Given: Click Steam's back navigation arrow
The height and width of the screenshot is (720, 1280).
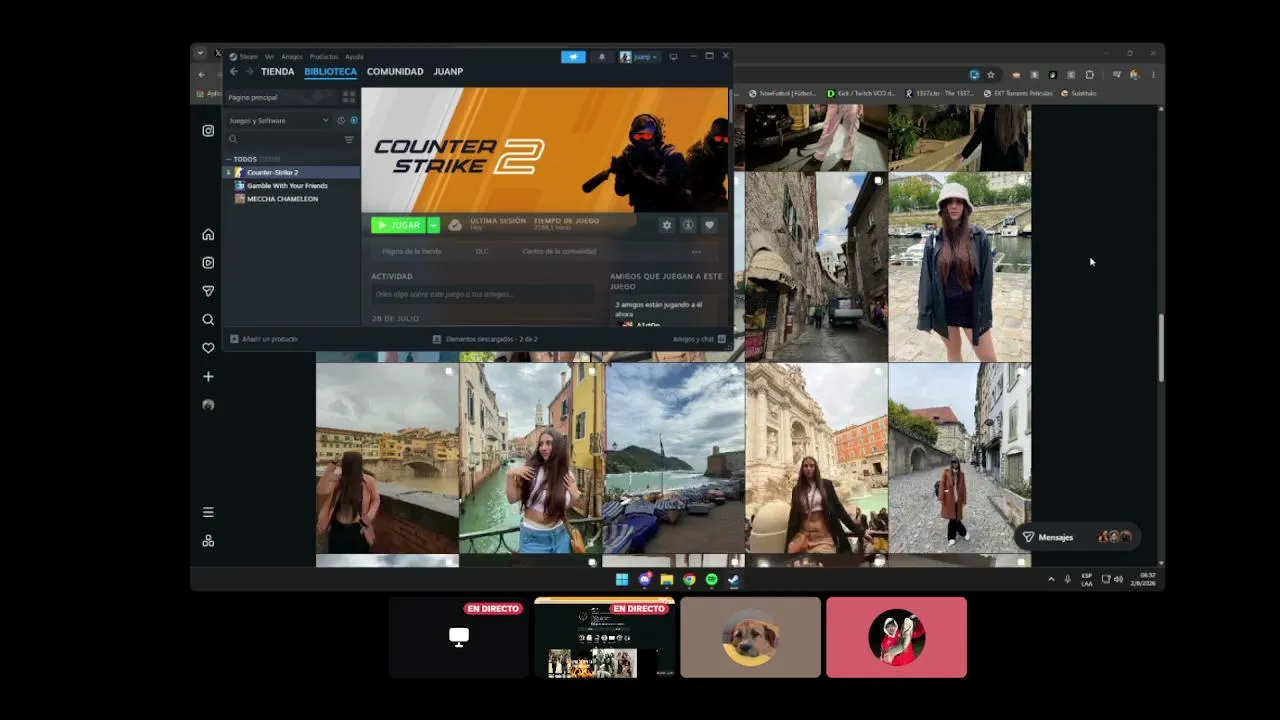Looking at the screenshot, I should coord(234,72).
